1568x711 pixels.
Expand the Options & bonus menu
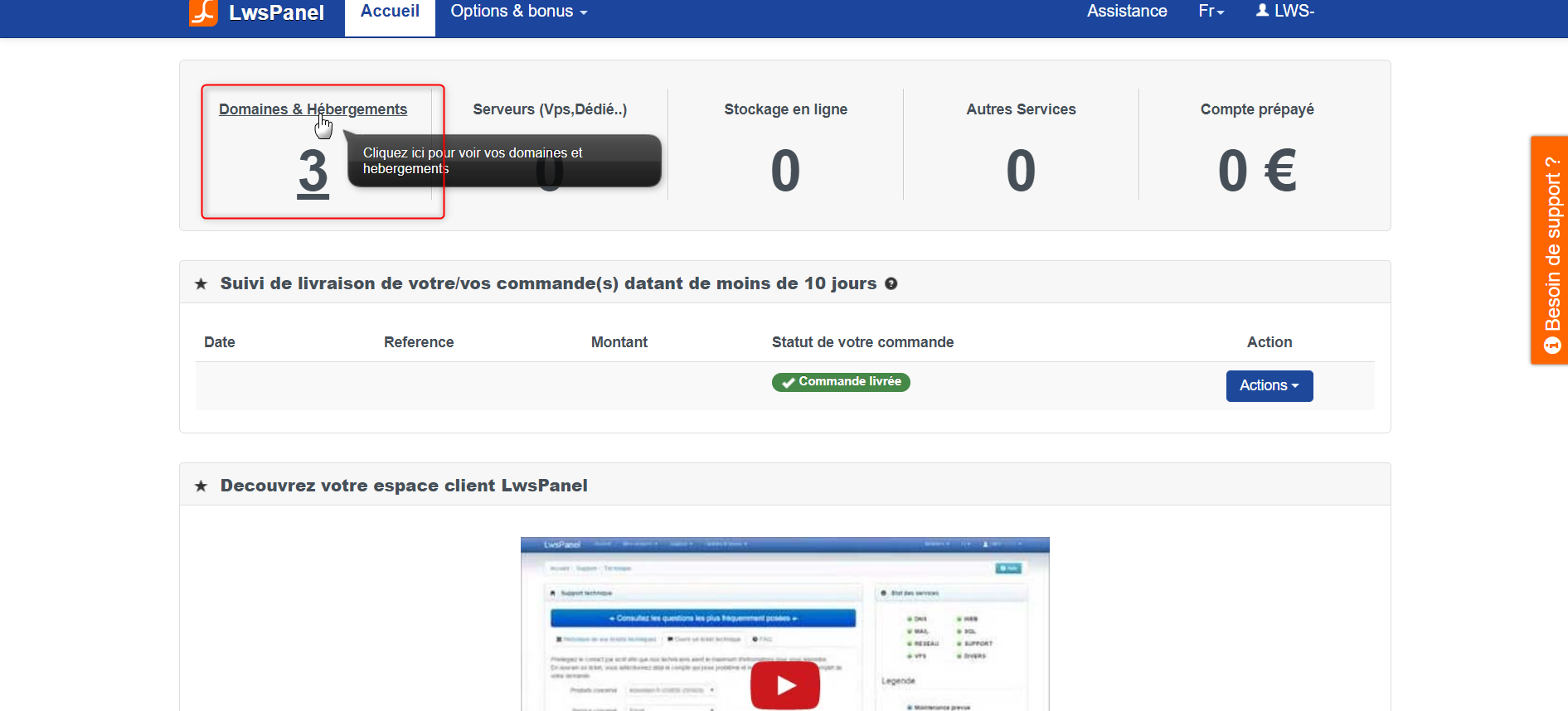[x=519, y=12]
